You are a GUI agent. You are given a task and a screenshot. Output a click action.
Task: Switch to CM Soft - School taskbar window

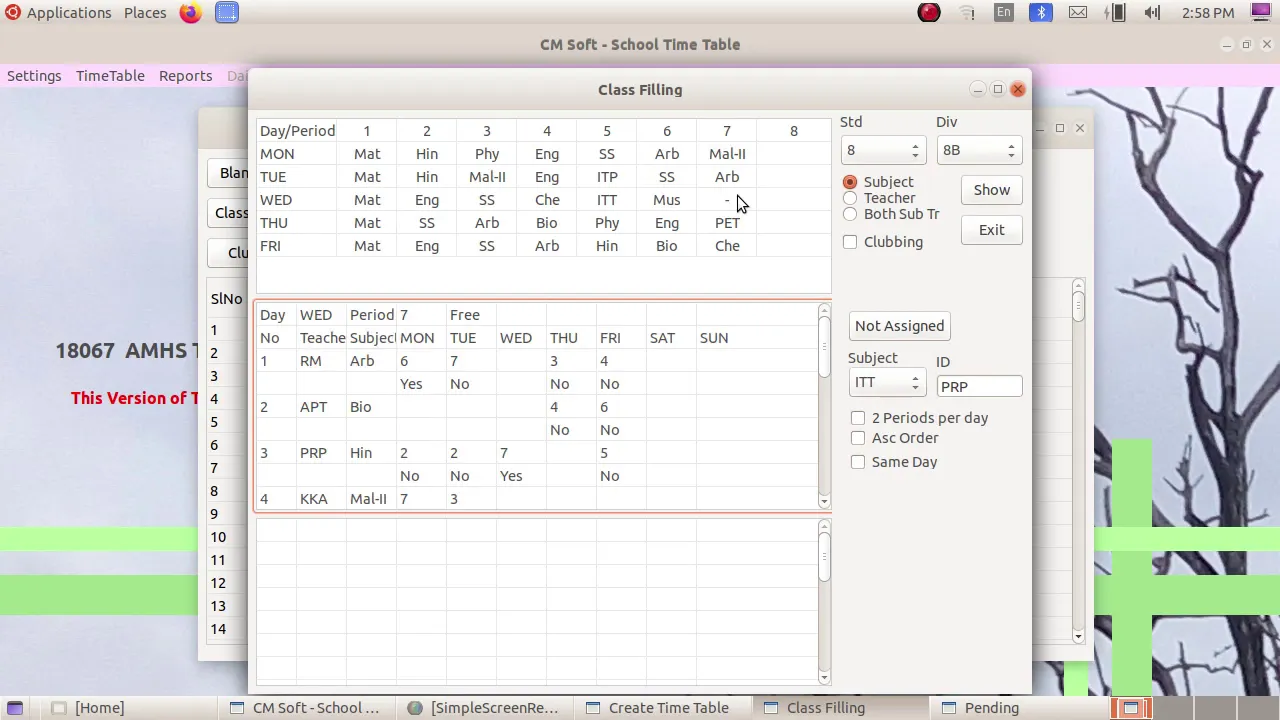[305, 708]
